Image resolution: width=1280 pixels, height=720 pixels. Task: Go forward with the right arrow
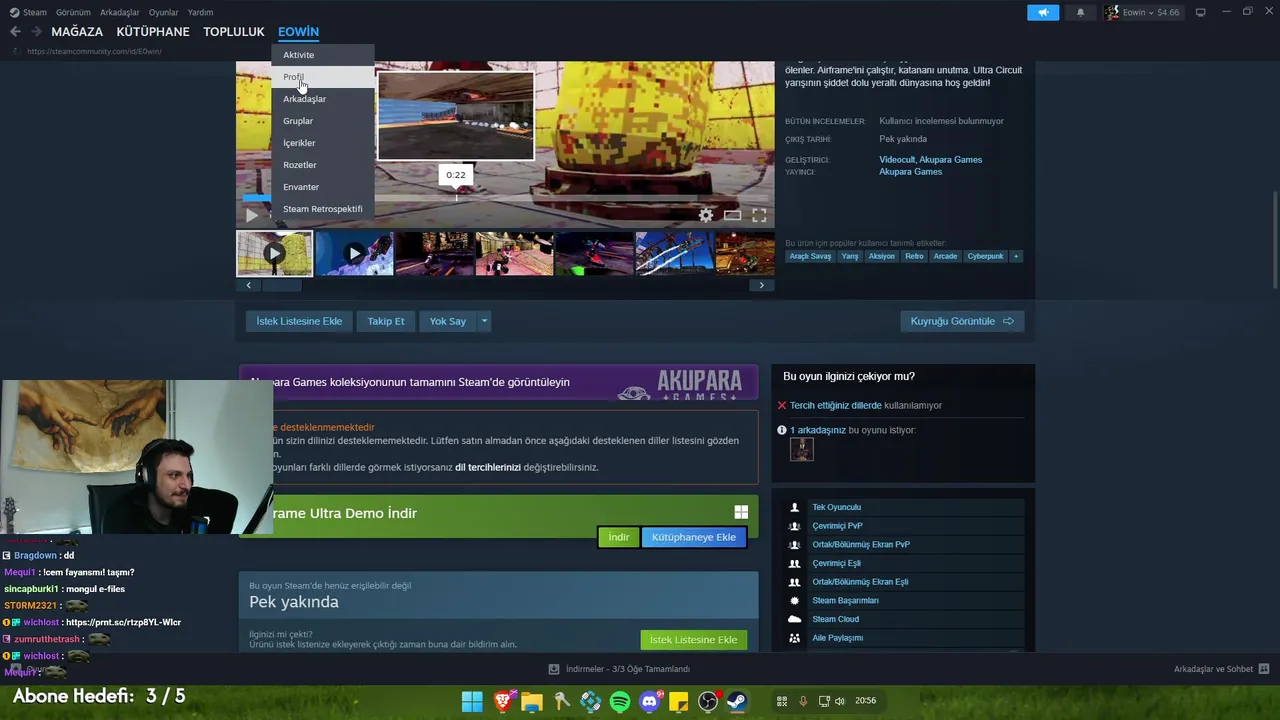click(x=36, y=32)
